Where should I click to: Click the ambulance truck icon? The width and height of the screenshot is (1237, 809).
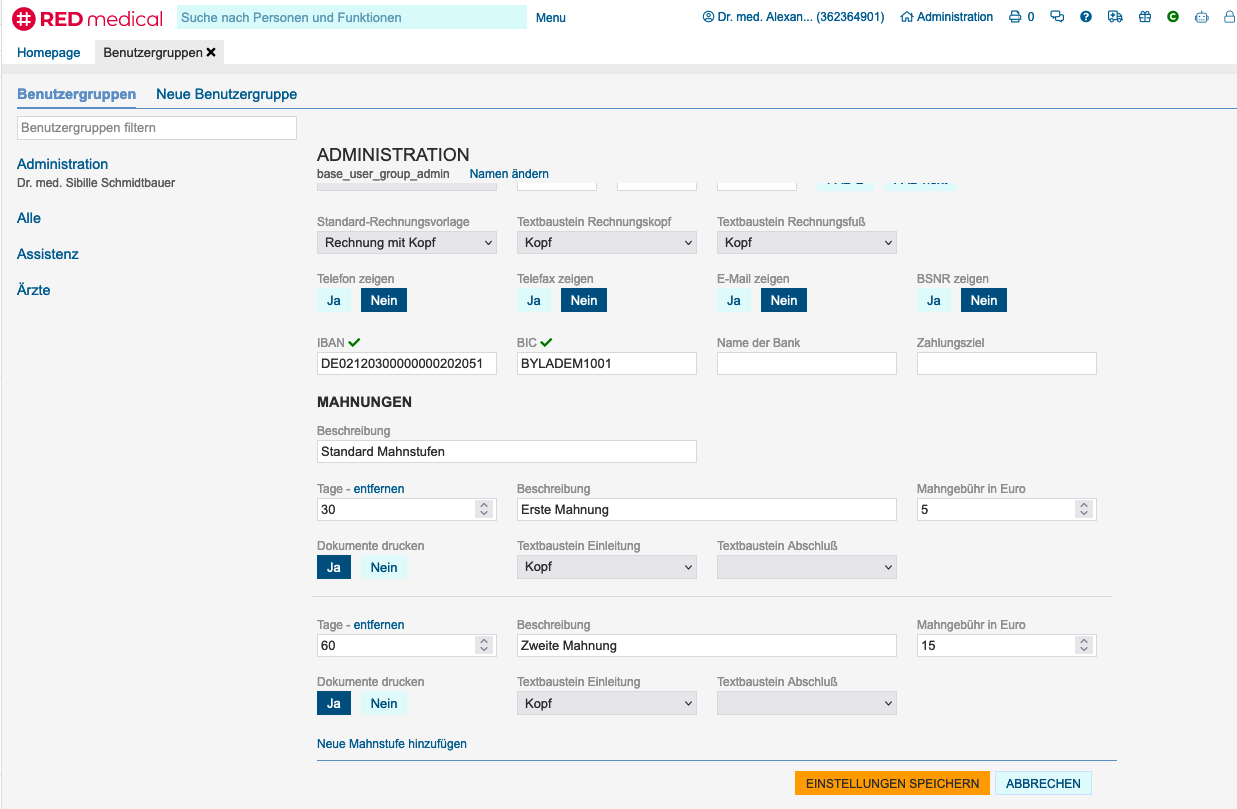[1115, 17]
